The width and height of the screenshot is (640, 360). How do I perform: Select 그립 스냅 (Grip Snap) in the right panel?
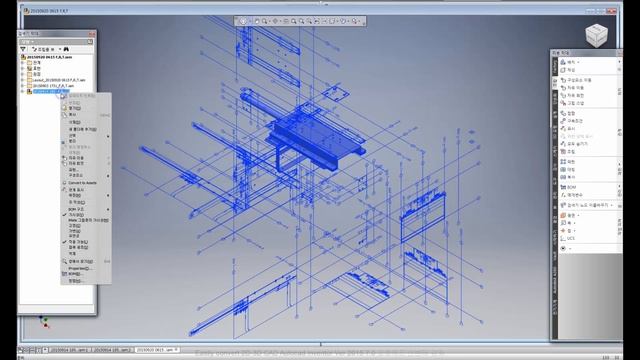pyautogui.click(x=572, y=103)
